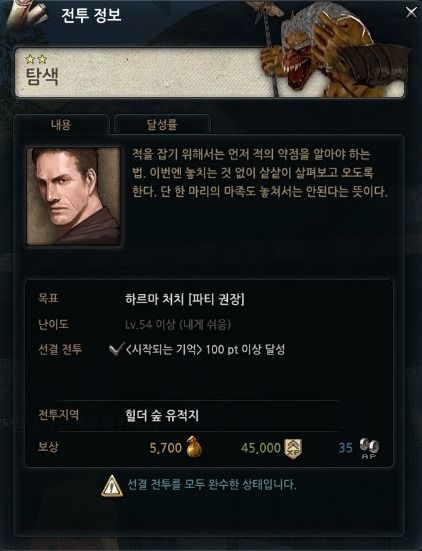Close the 전투 정보 window
The image size is (422, 551).
click(x=411, y=13)
